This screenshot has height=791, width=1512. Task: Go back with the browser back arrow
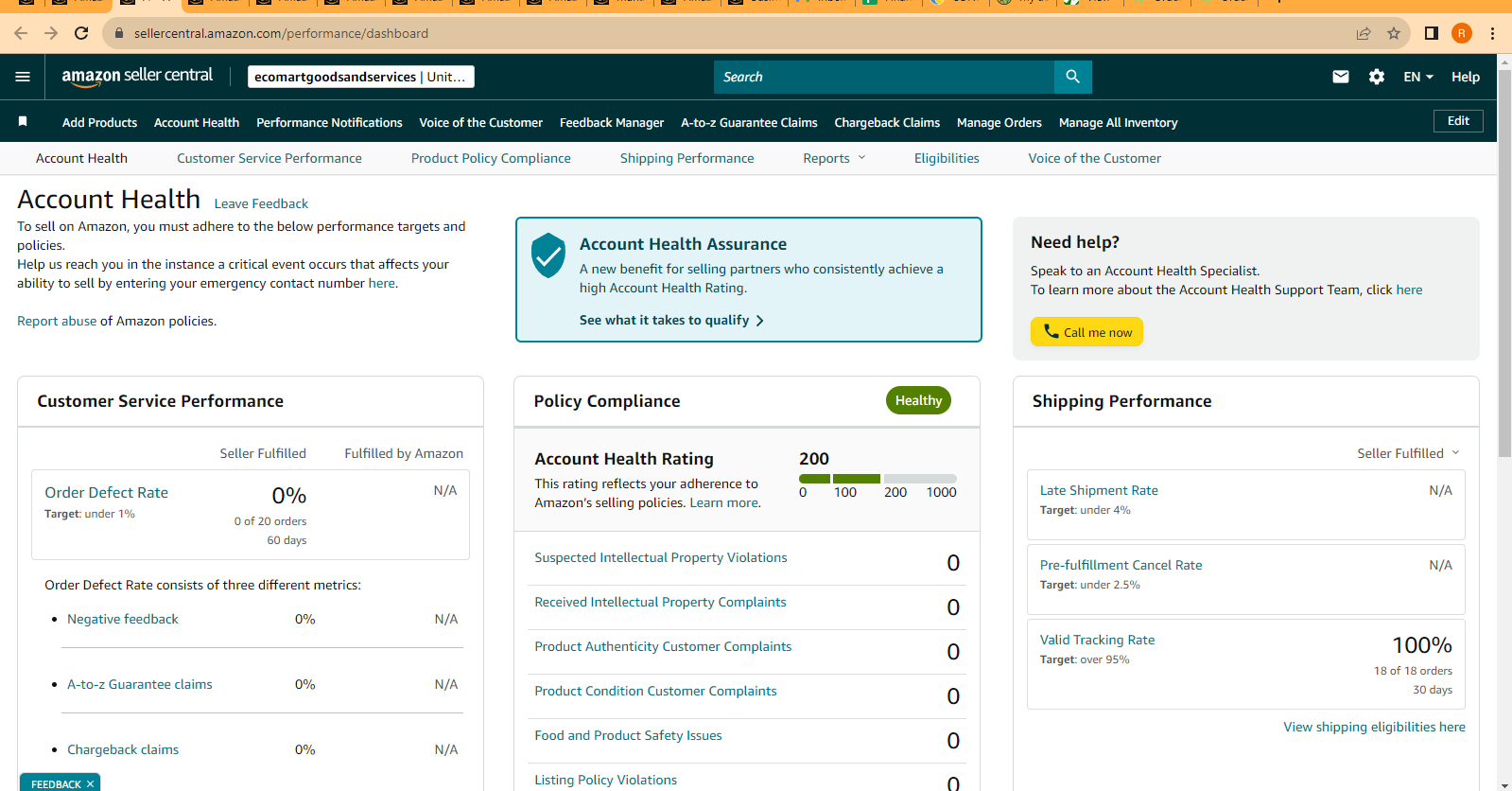tap(21, 33)
